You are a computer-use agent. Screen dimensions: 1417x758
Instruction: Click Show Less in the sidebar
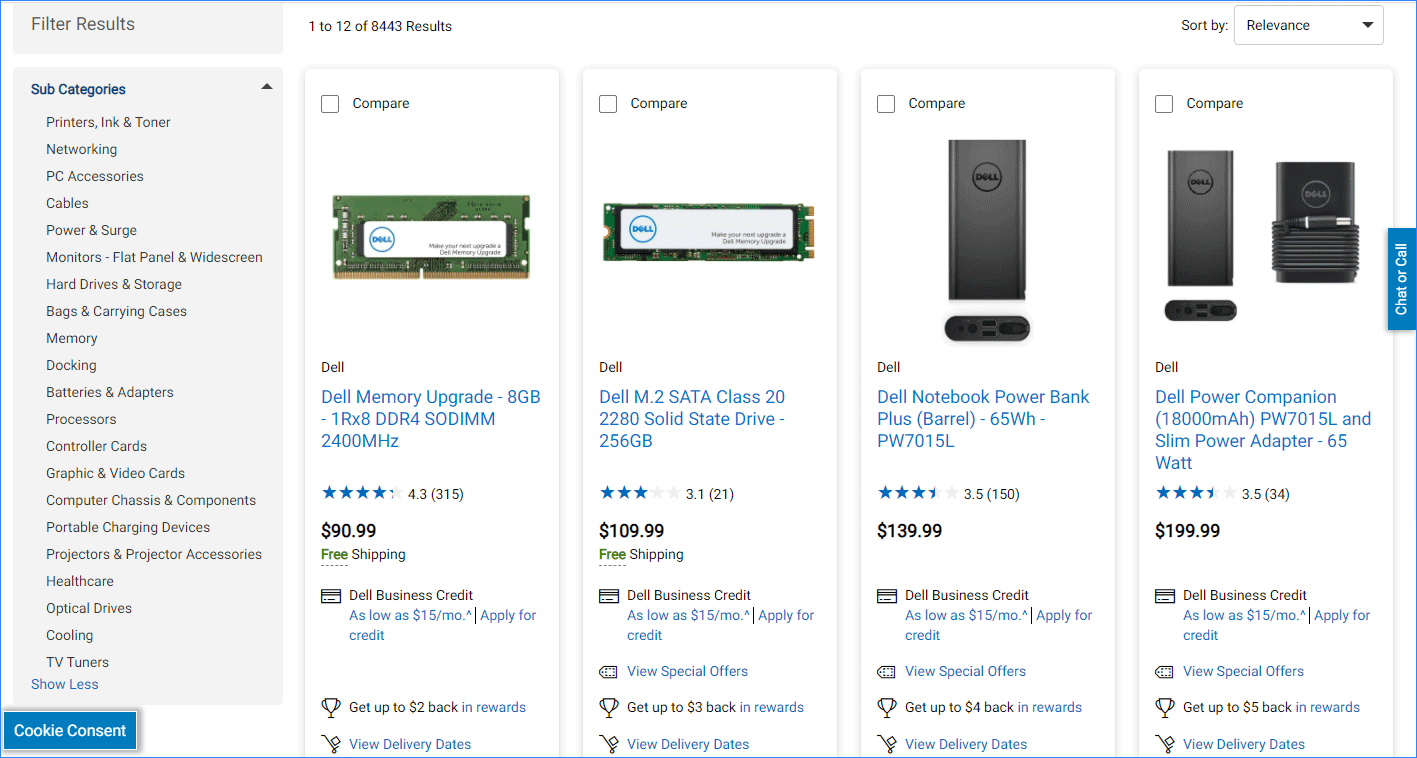[x=64, y=684]
